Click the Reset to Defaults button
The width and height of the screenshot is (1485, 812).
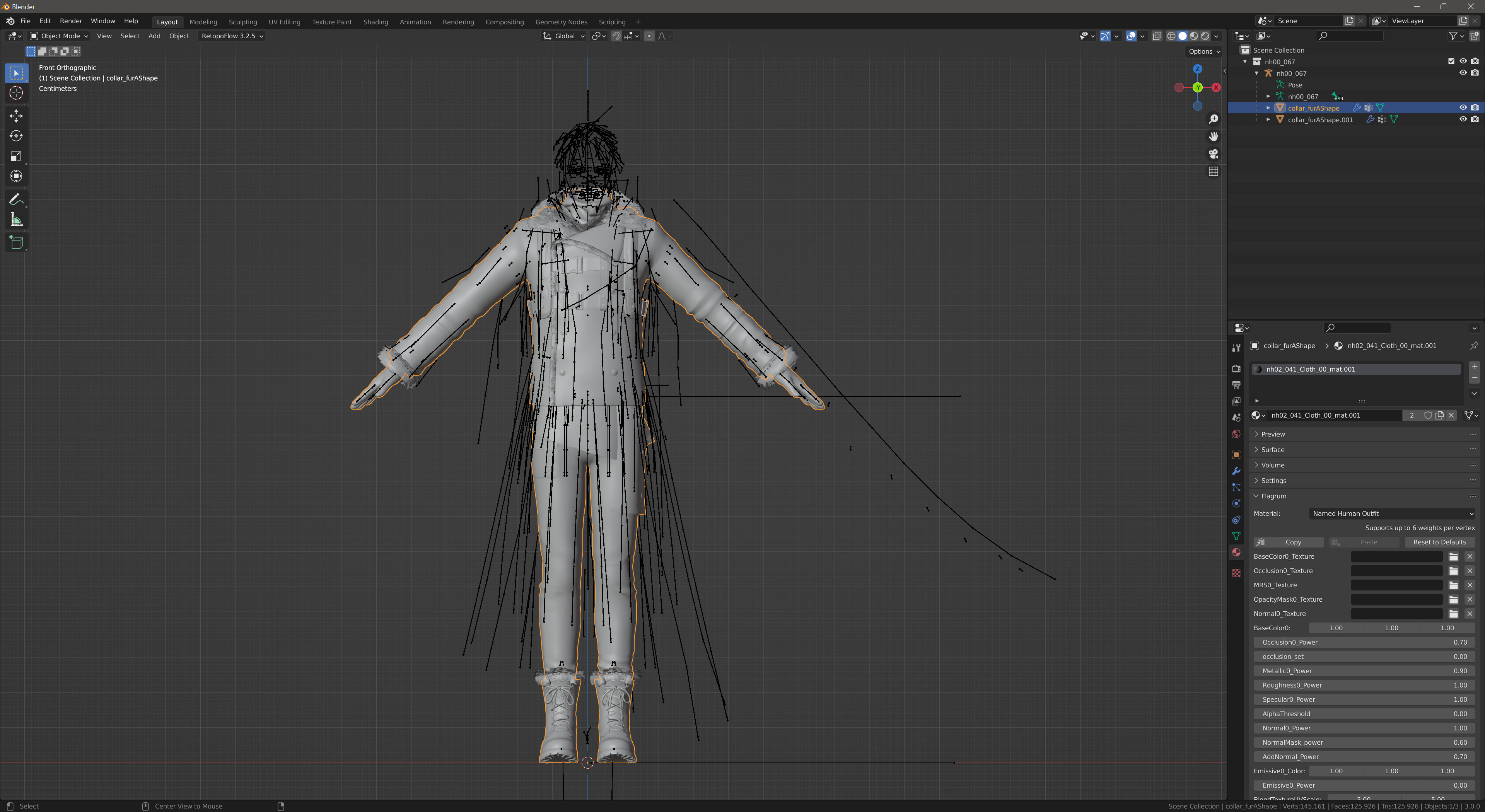(1439, 542)
